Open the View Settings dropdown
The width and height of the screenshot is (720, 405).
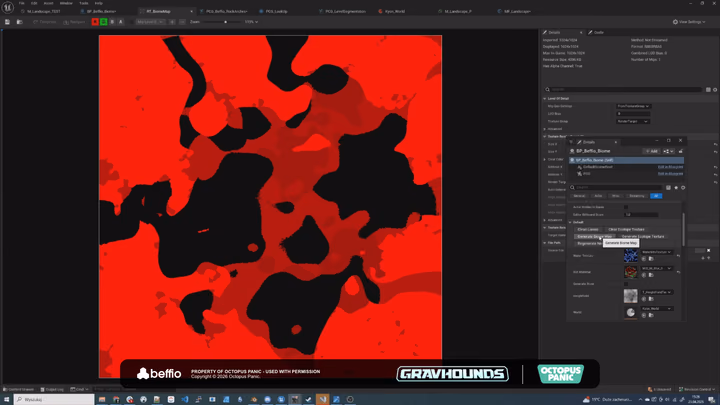point(689,22)
